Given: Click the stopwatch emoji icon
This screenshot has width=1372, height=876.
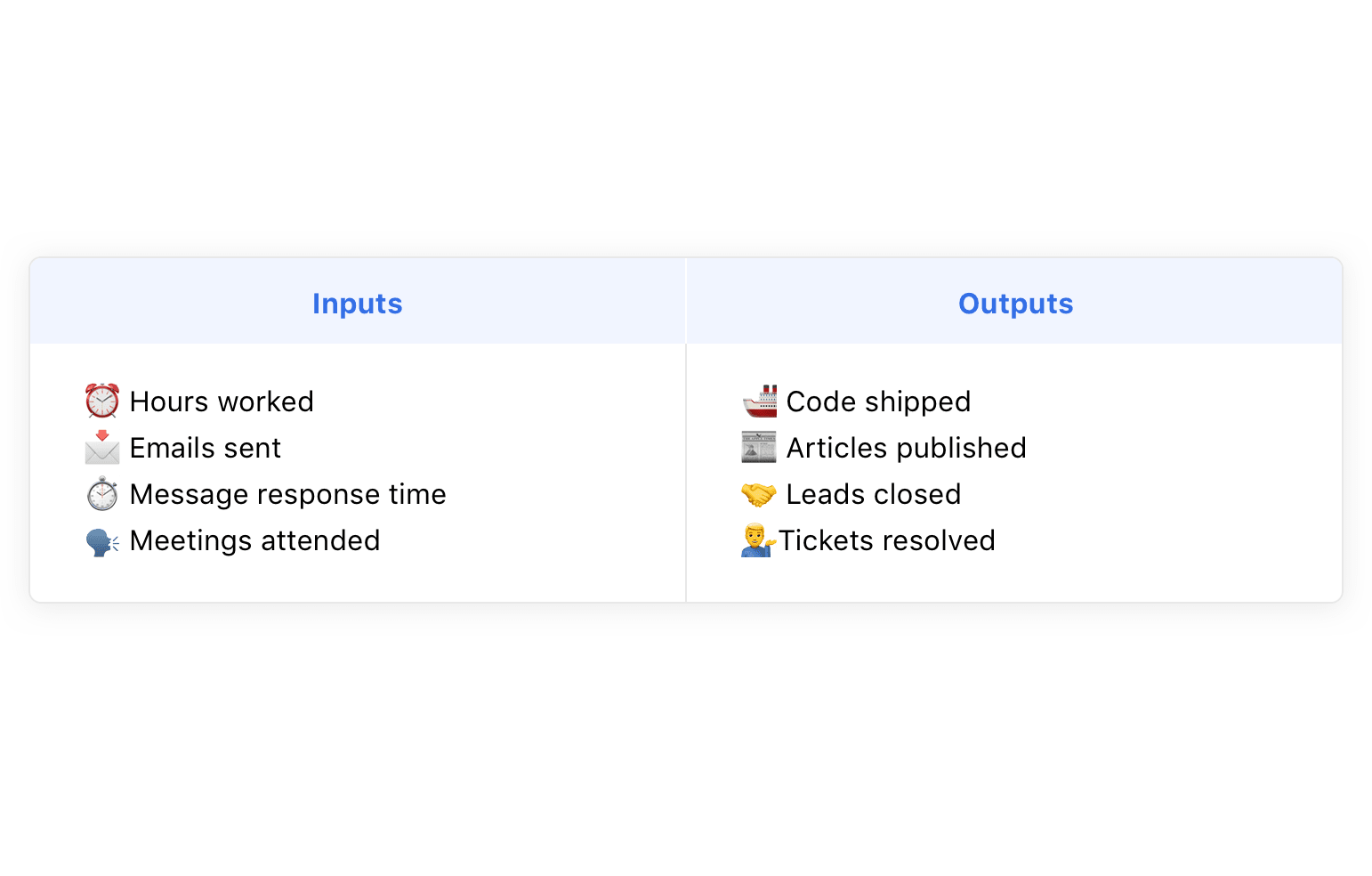Looking at the screenshot, I should pos(102,494).
